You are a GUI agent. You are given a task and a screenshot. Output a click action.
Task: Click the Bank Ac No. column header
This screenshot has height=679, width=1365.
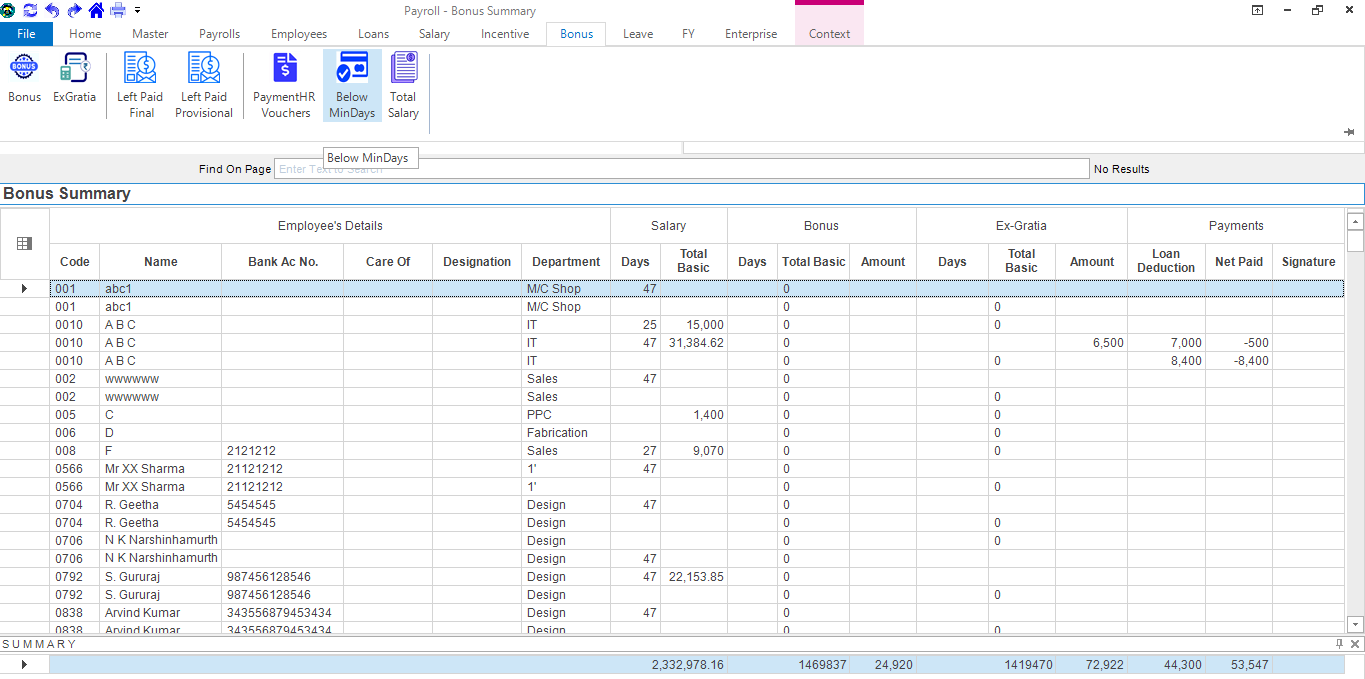[x=283, y=262]
